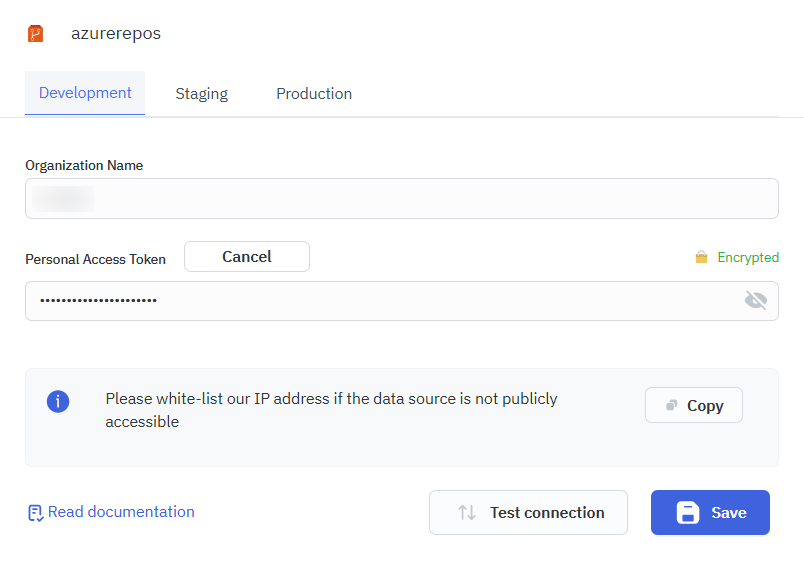804x562 pixels.
Task: Click the azurerepos data source name
Action: 116,33
